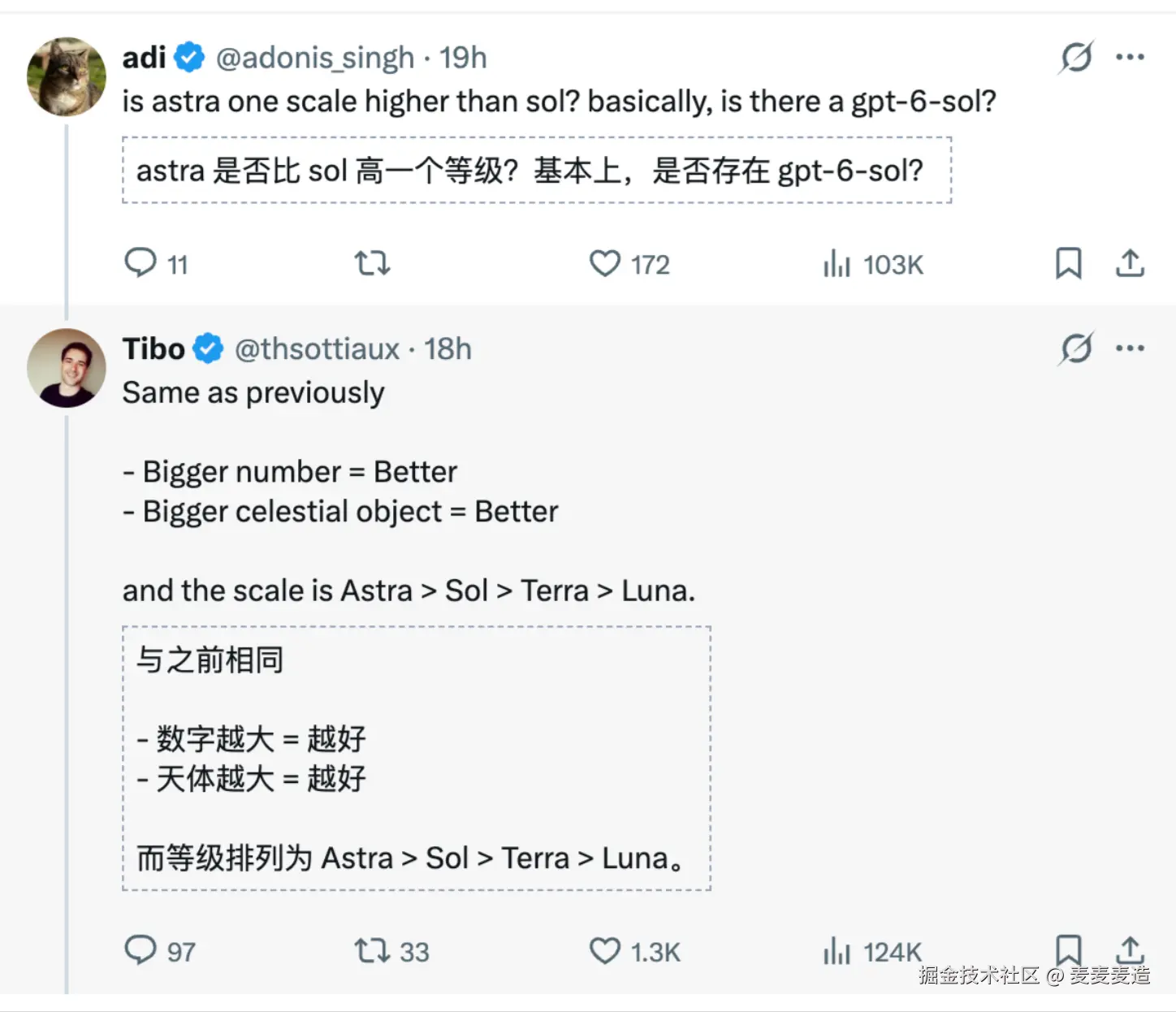The width and height of the screenshot is (1176, 1012).
Task: Like adi's tweet with heart icon
Action: [x=605, y=263]
